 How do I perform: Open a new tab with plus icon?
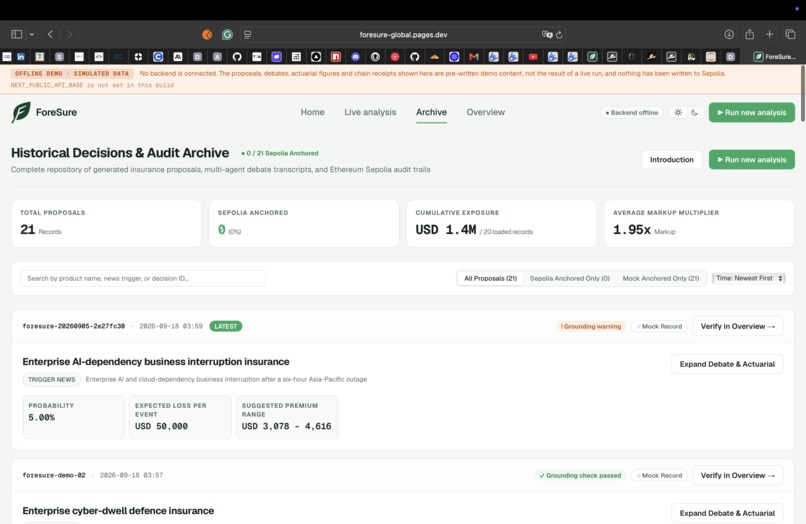coord(770,34)
